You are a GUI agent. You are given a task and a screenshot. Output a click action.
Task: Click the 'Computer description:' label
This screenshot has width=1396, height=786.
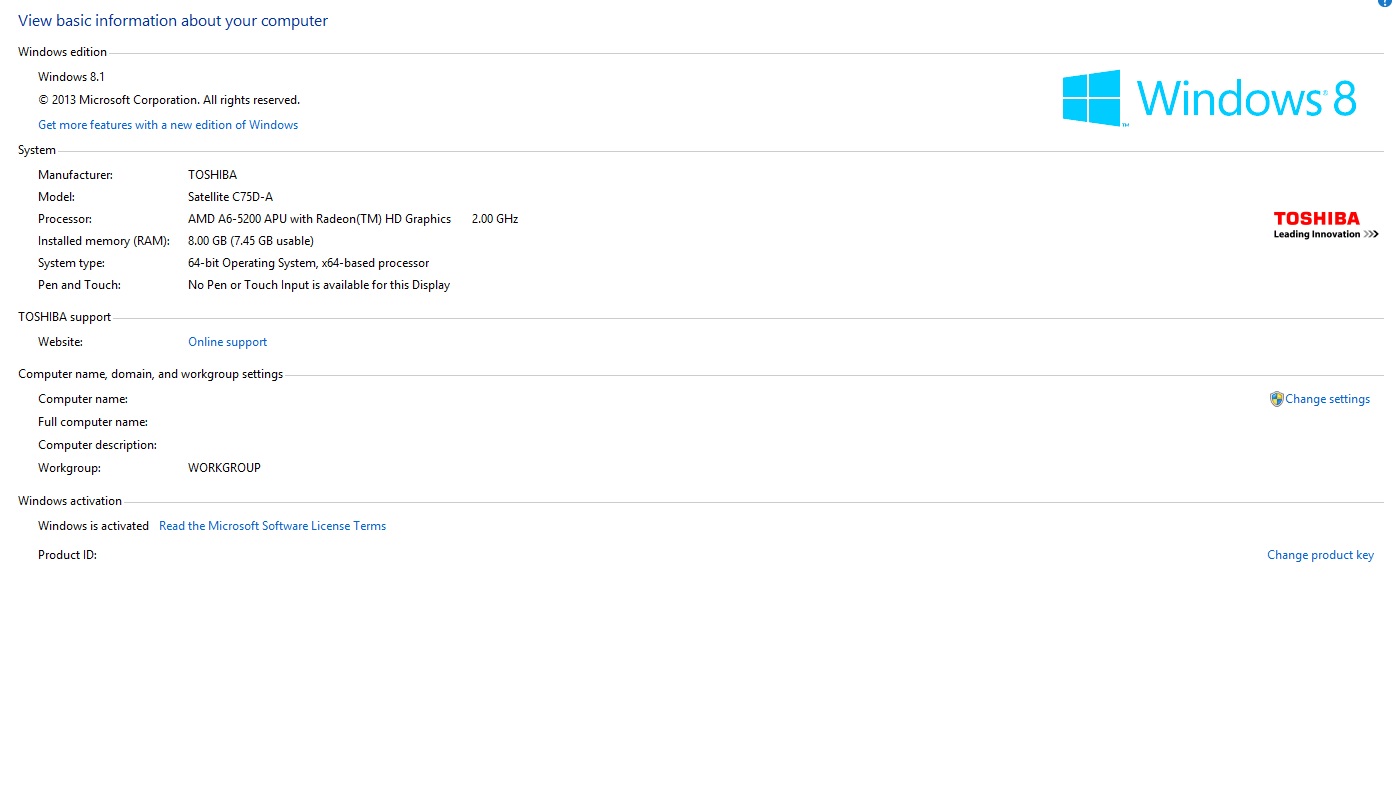pyautogui.click(x=97, y=445)
